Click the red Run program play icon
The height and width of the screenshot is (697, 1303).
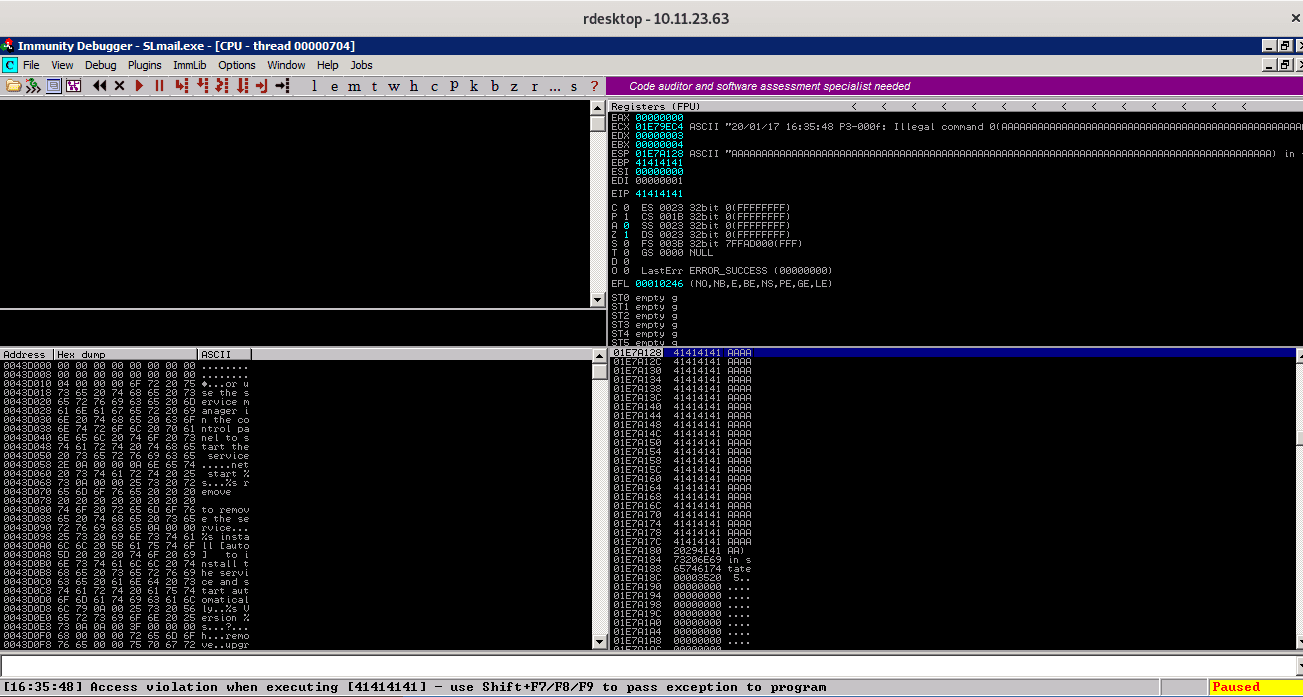139,86
